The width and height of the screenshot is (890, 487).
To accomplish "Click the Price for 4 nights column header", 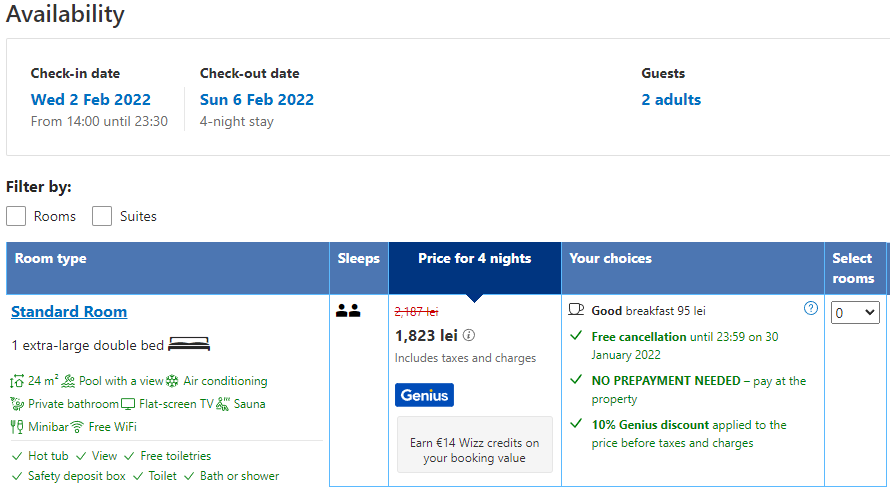I will 475,259.
